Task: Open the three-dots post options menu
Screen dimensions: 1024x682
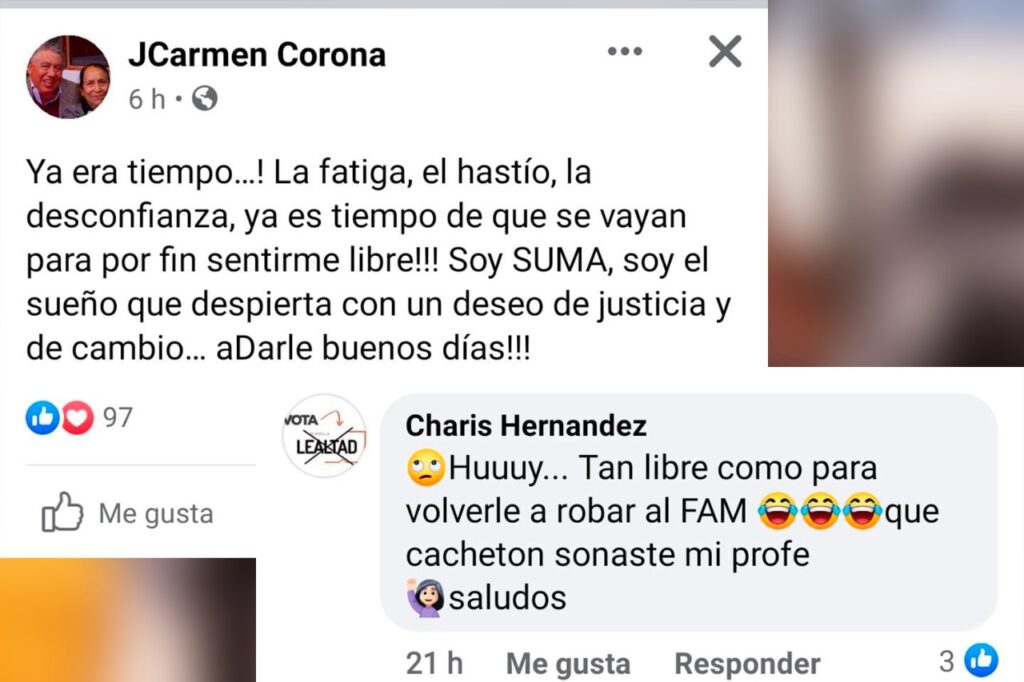Action: (624, 51)
